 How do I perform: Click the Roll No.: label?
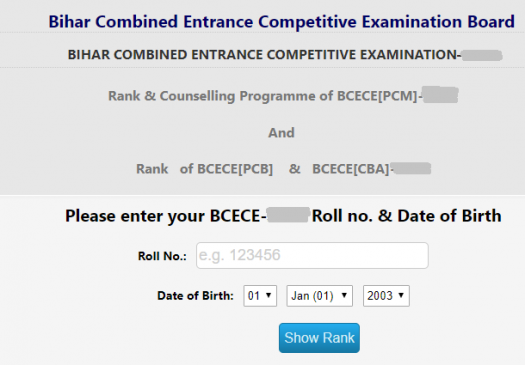click(x=162, y=256)
